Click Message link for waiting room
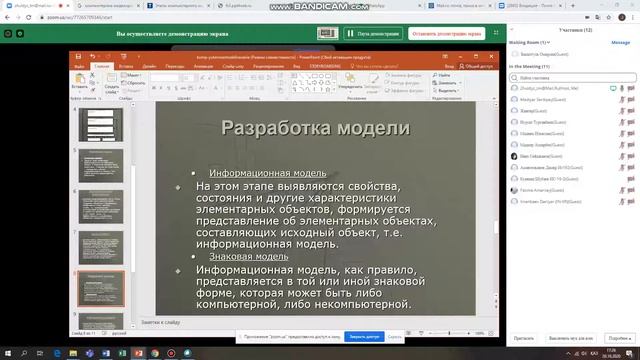 click(620, 42)
